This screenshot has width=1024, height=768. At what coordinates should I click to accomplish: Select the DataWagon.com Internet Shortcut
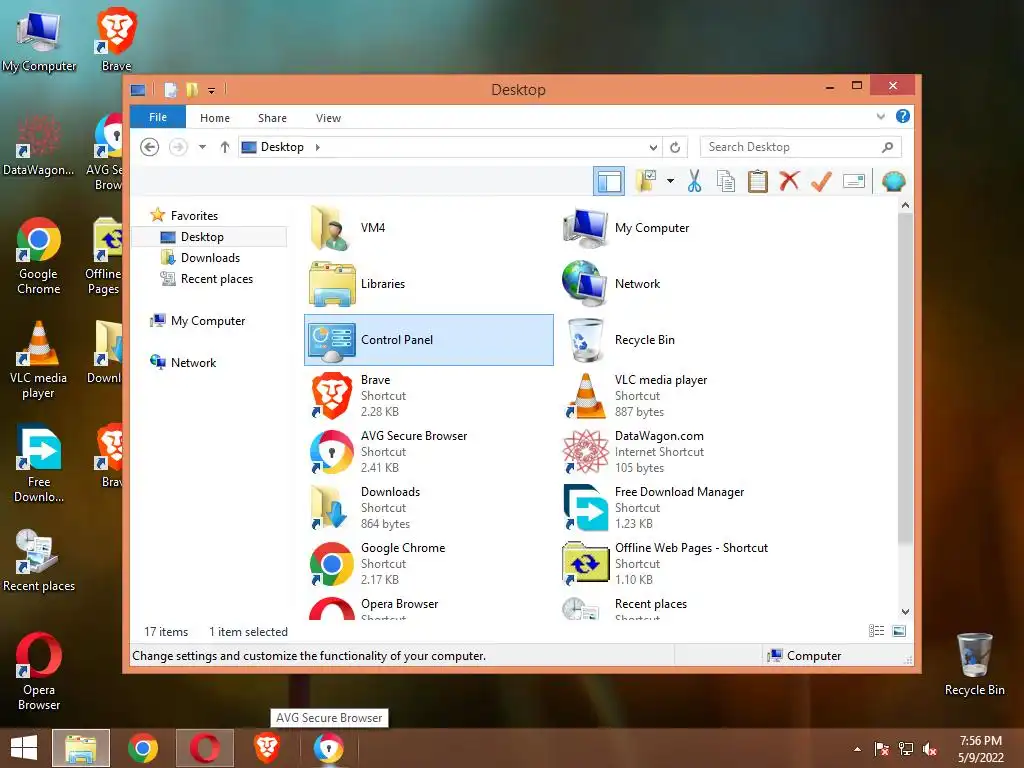pyautogui.click(x=682, y=452)
